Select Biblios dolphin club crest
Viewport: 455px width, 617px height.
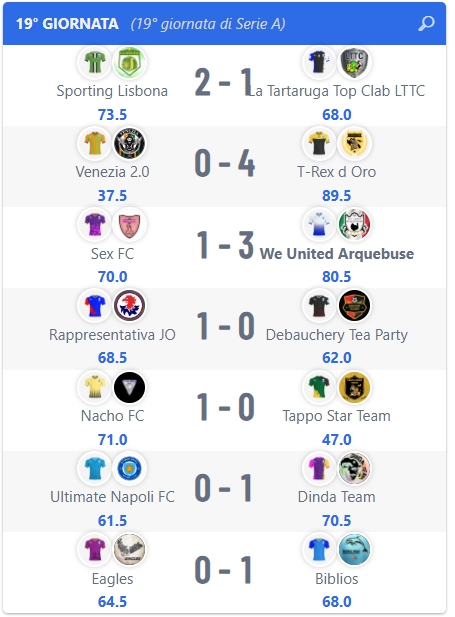tap(354, 549)
